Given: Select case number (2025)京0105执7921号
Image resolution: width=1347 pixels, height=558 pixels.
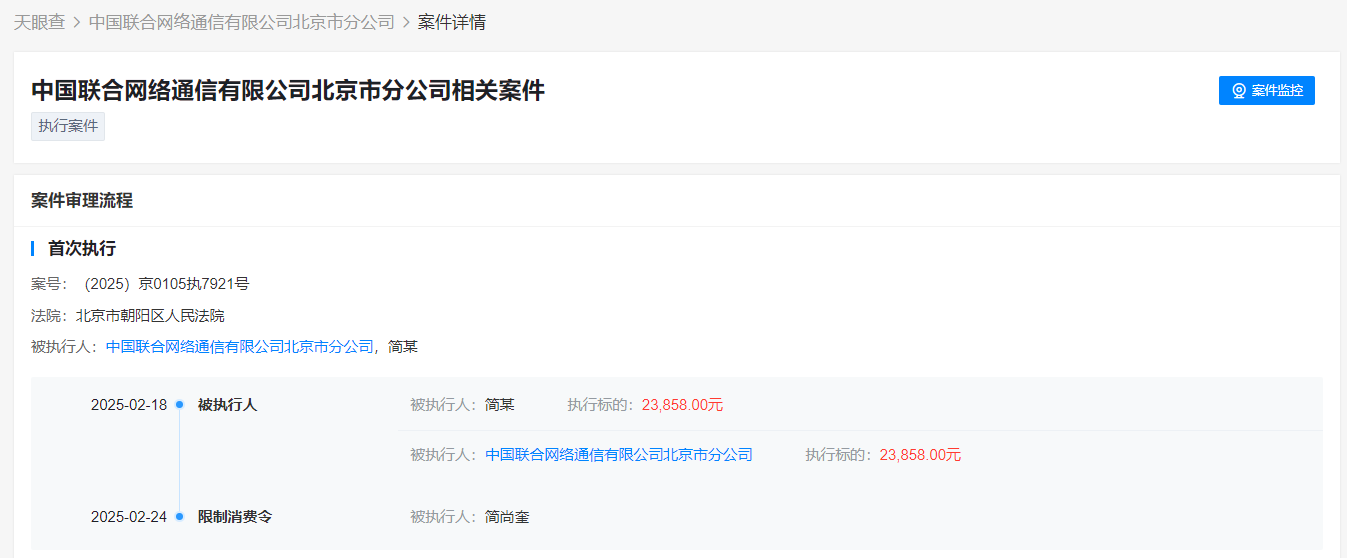Looking at the screenshot, I should coord(163,284).
